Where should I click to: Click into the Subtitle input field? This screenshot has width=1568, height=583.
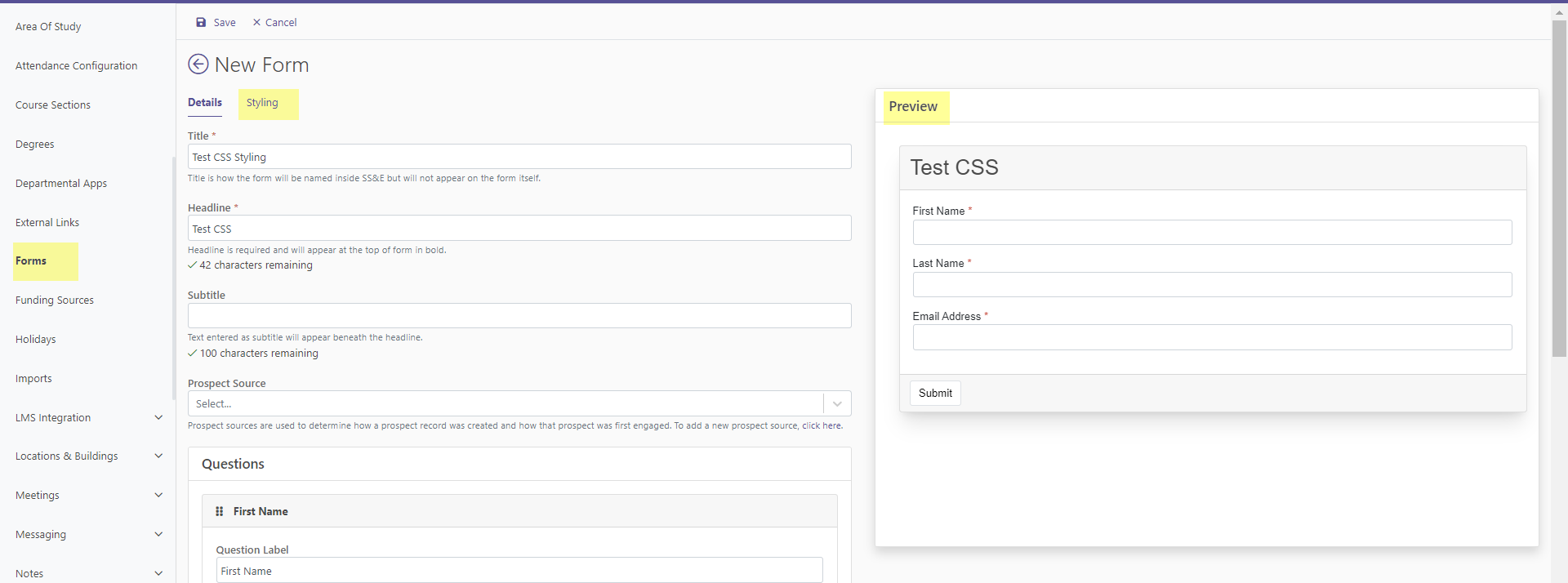519,316
